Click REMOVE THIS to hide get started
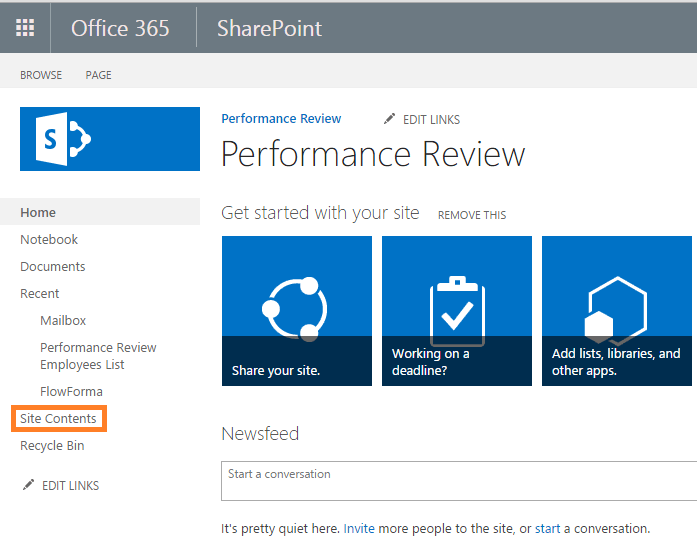Image resolution: width=697 pixels, height=555 pixels. click(472, 215)
